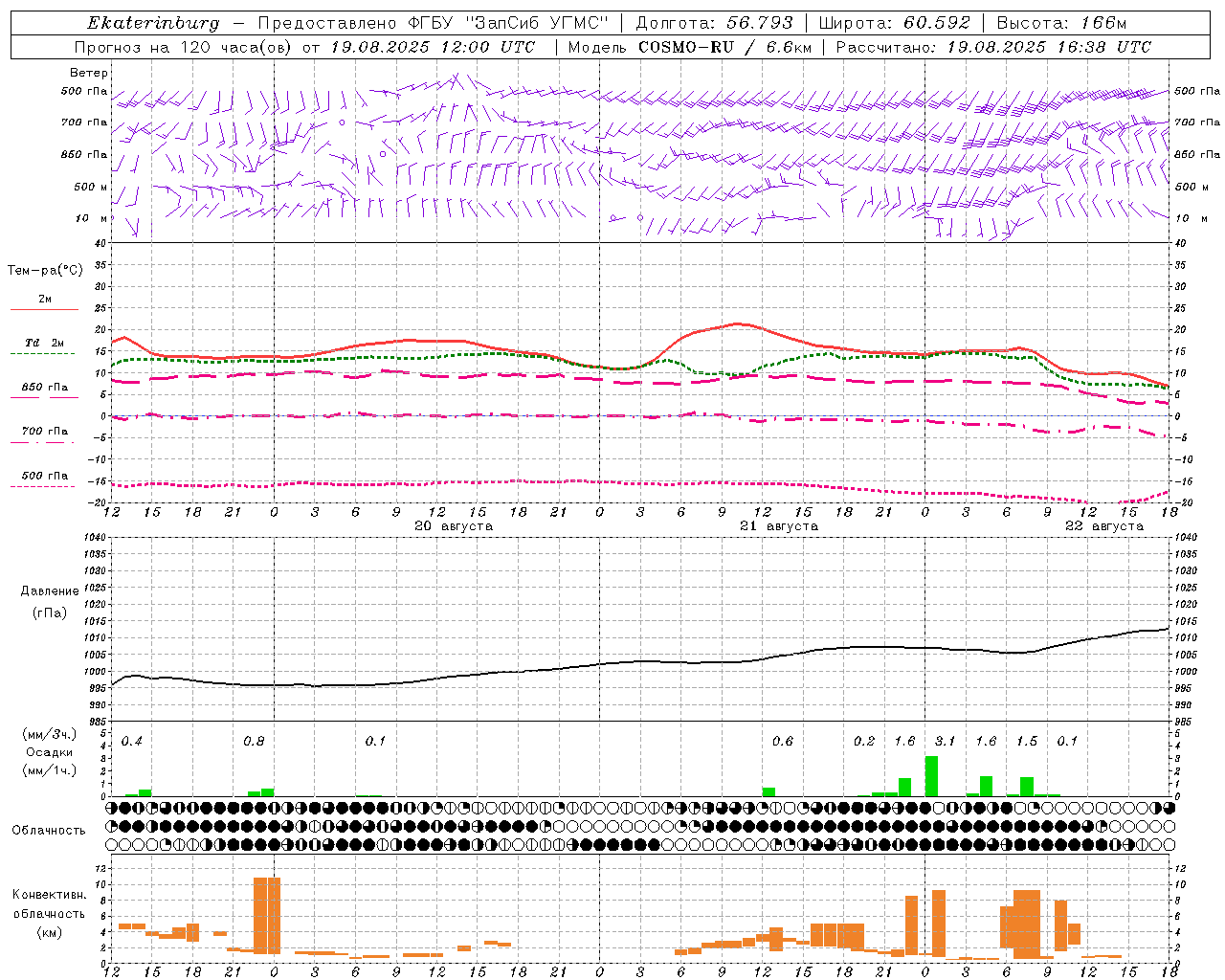Click the solid red line sample under '2м' legend
The image size is (1225, 980).
click(x=44, y=310)
